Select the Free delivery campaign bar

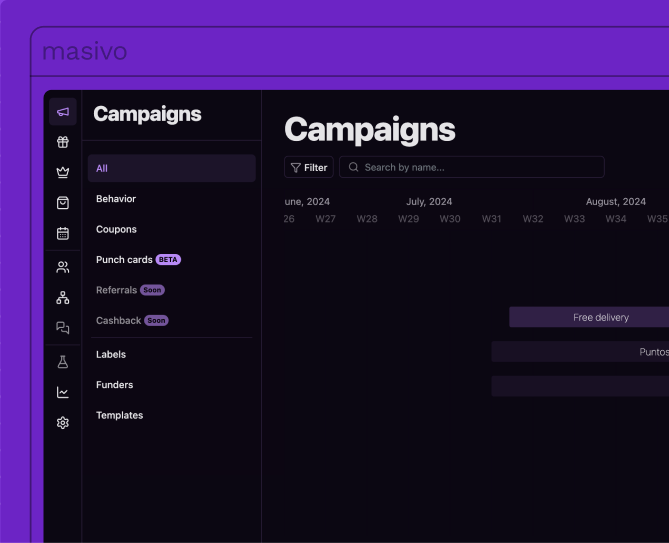(x=589, y=317)
